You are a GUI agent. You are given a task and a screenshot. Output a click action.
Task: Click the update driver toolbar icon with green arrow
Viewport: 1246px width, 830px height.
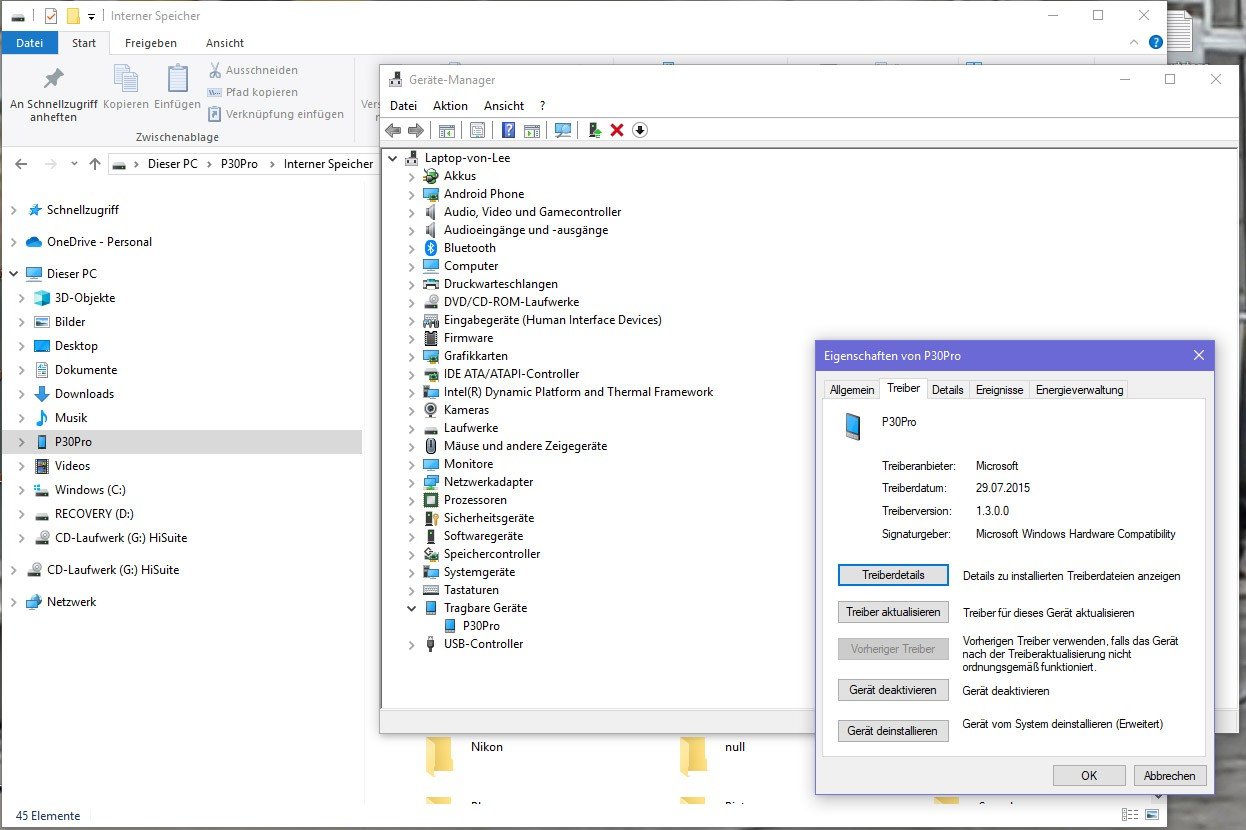(595, 130)
